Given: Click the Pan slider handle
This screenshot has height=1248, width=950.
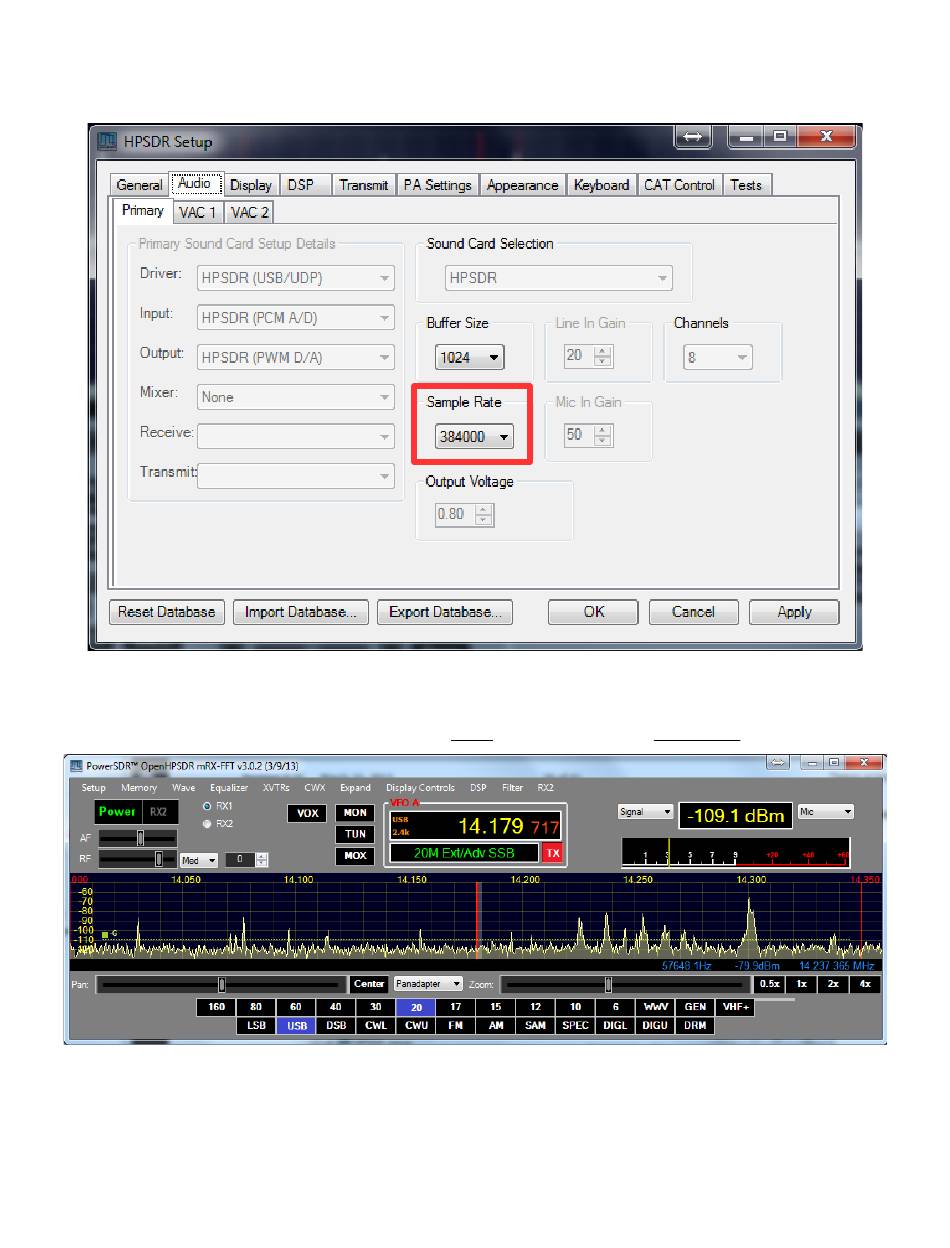Looking at the screenshot, I should click(222, 984).
